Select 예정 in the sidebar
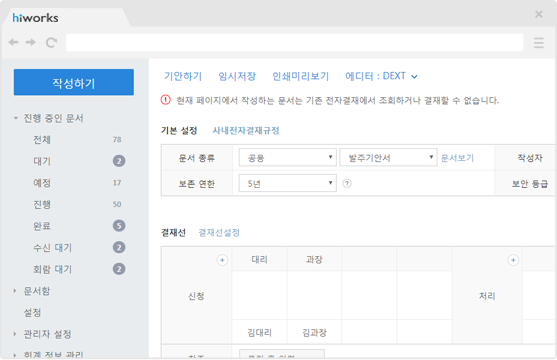 [x=42, y=183]
